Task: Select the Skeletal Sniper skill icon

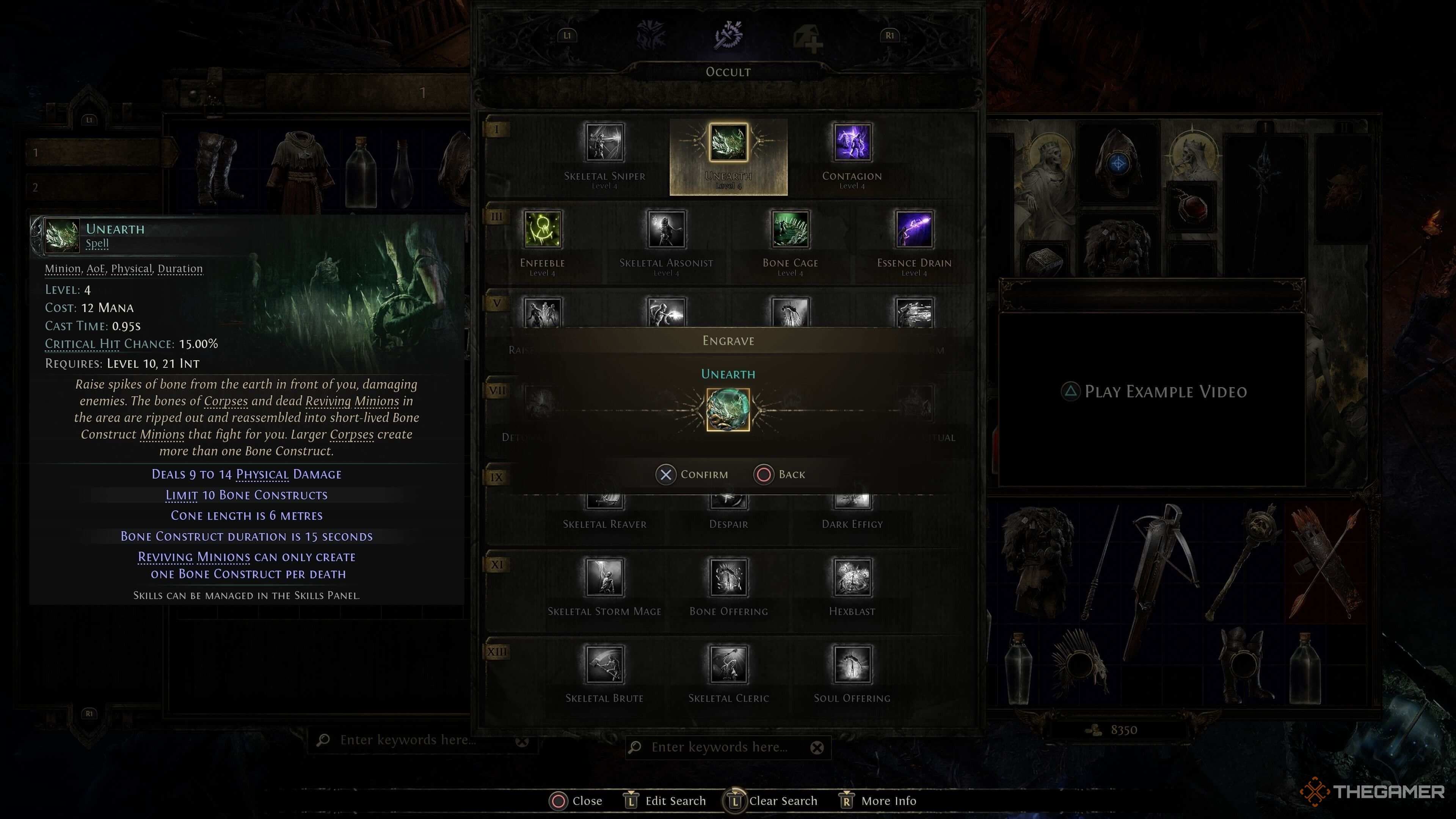Action: tap(604, 142)
